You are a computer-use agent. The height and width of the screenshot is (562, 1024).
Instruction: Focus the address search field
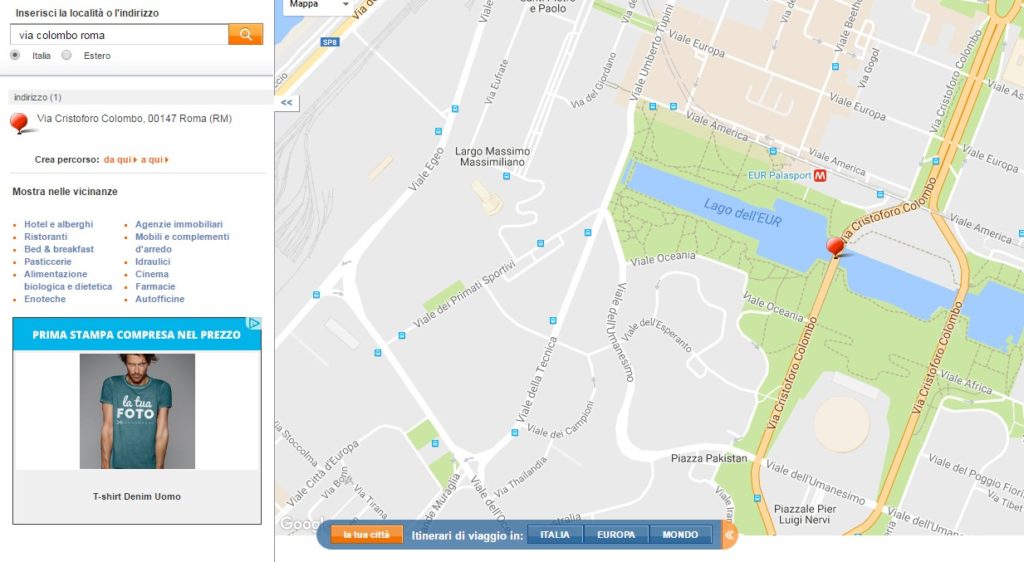(120, 35)
